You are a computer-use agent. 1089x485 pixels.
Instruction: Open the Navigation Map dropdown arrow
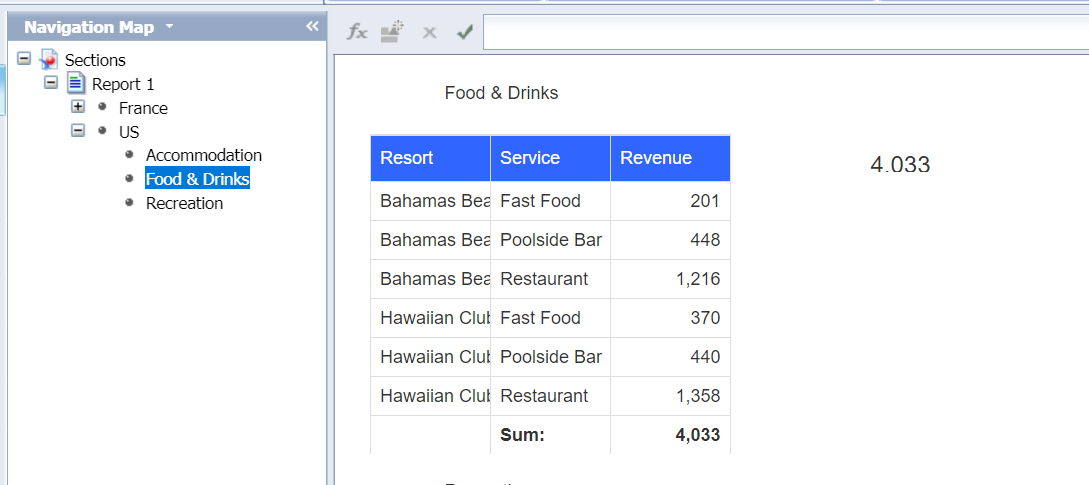[169, 26]
